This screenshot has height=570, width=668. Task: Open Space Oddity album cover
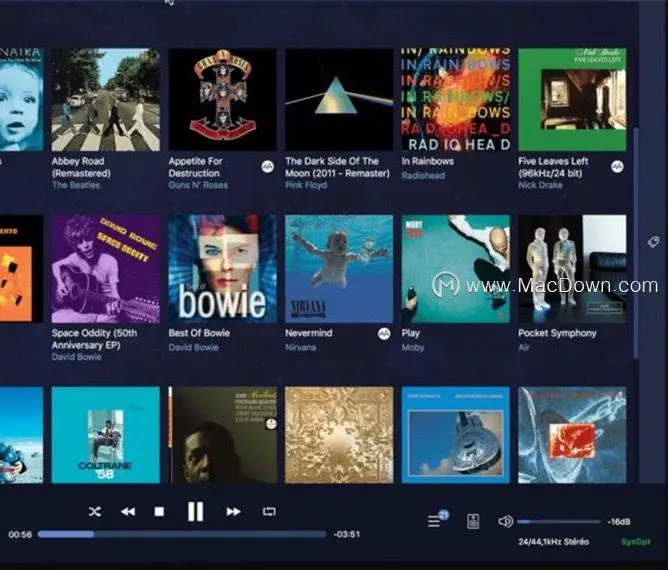pyautogui.click(x=106, y=269)
